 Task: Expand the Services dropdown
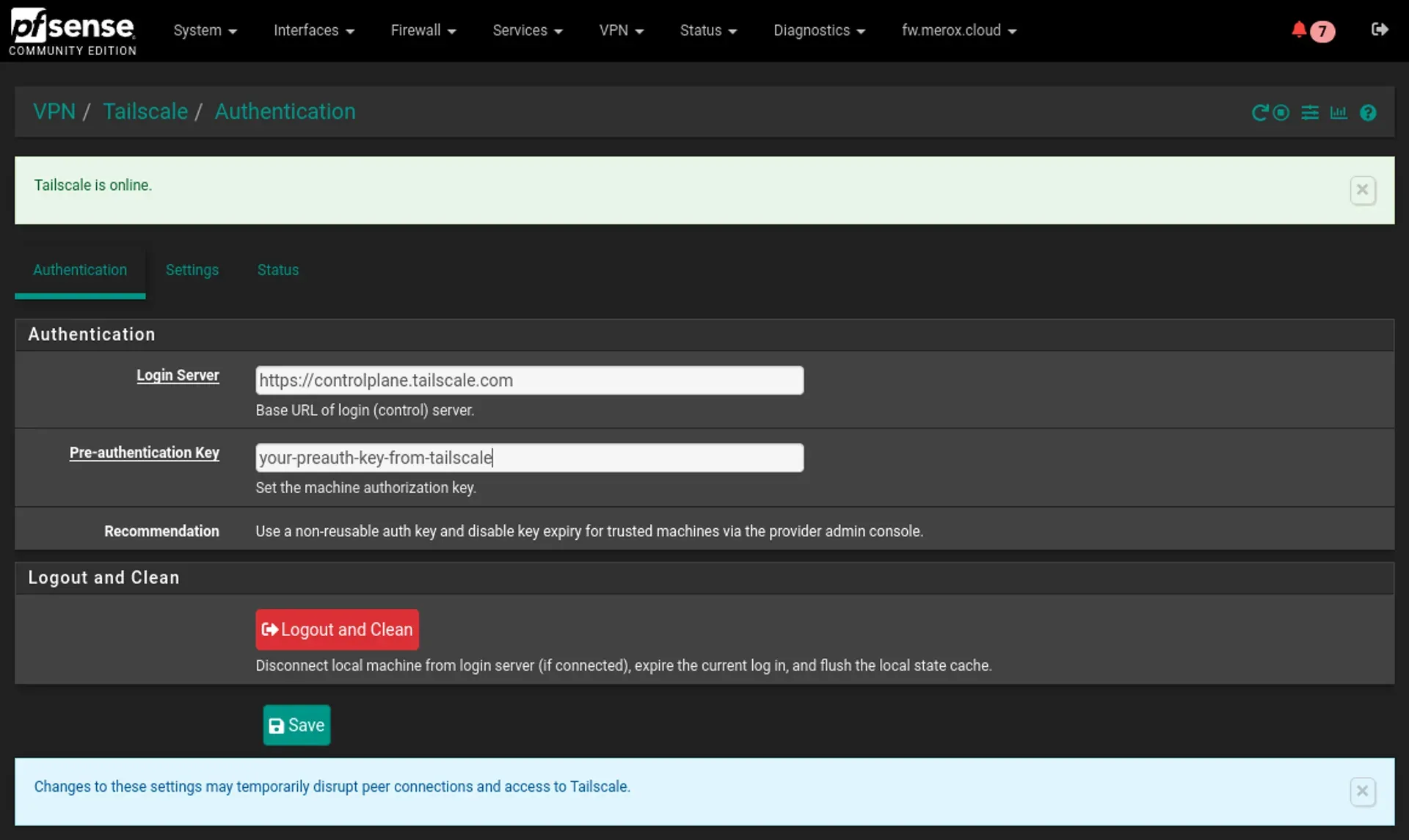[x=527, y=30]
